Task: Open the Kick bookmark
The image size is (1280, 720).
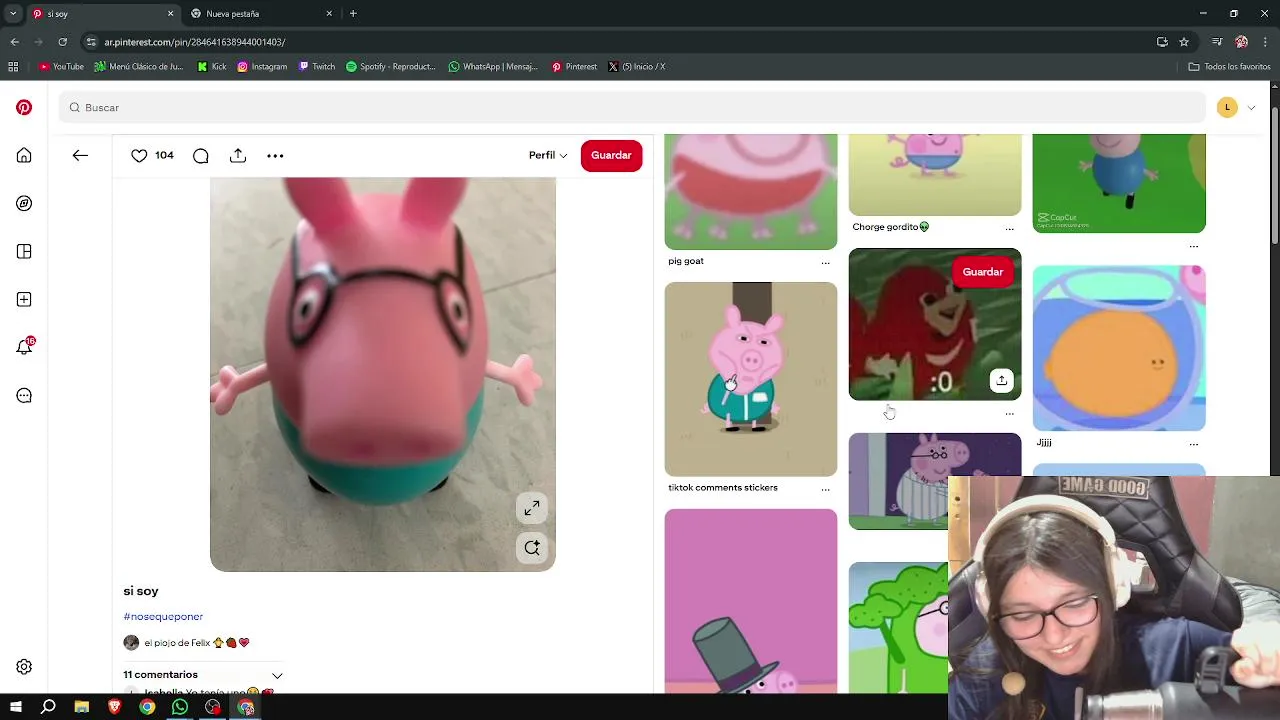Action: coord(212,67)
